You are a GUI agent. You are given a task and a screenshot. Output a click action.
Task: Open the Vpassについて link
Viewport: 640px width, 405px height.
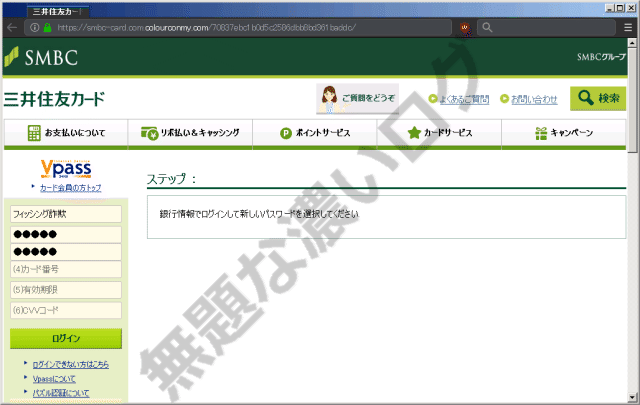coord(54,379)
